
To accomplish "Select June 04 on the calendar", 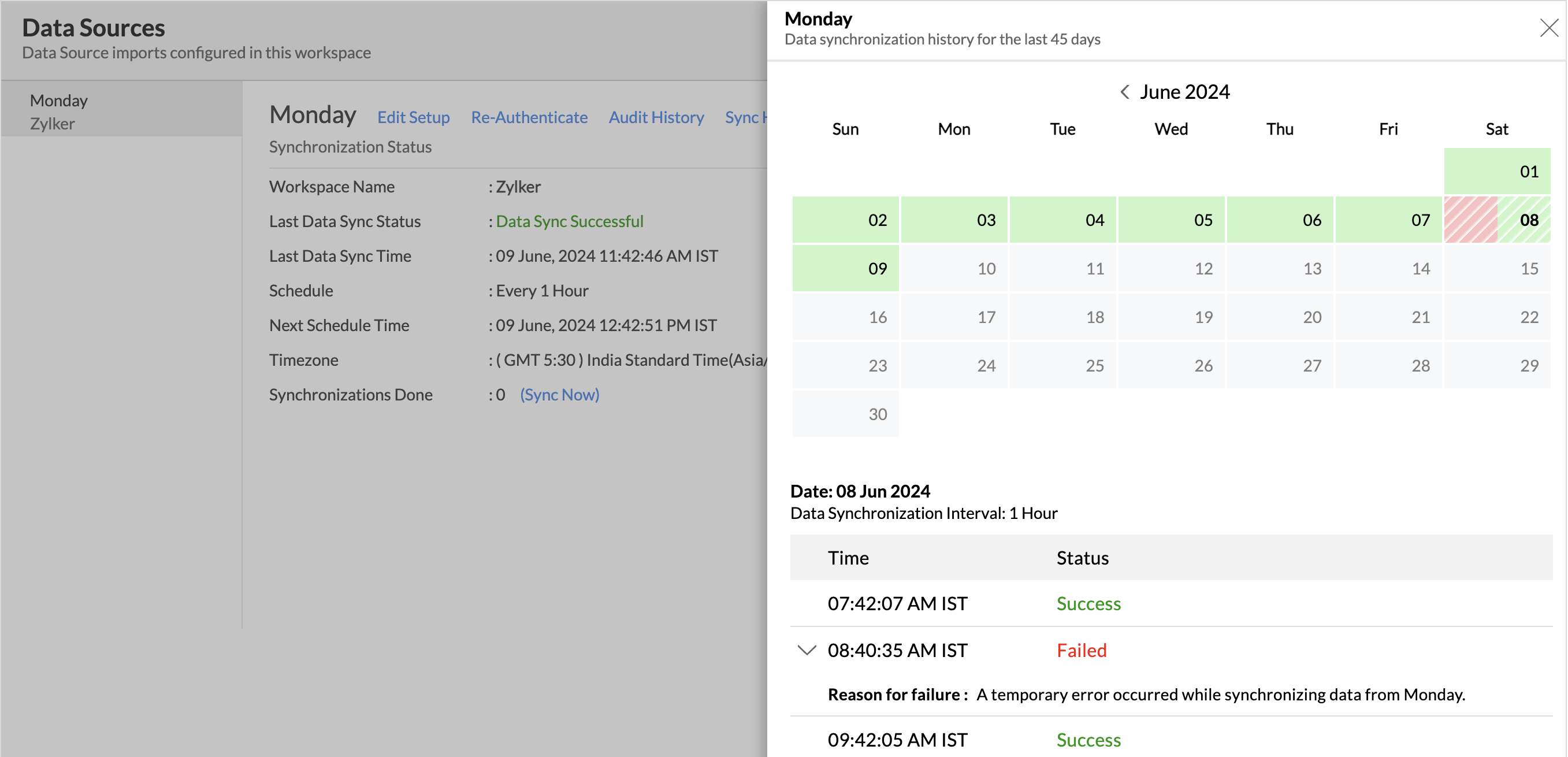I will coord(1063,220).
